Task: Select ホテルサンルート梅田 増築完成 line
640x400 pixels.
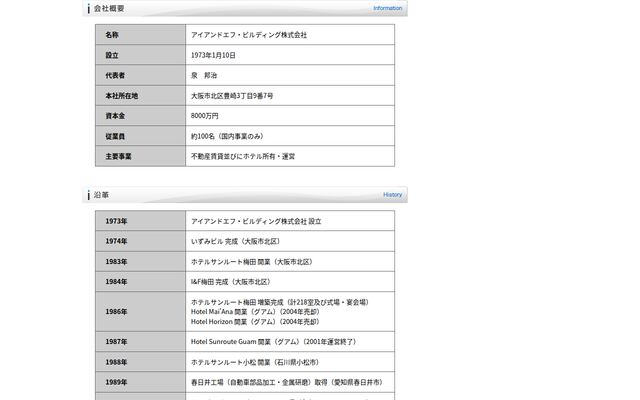Action: point(281,302)
